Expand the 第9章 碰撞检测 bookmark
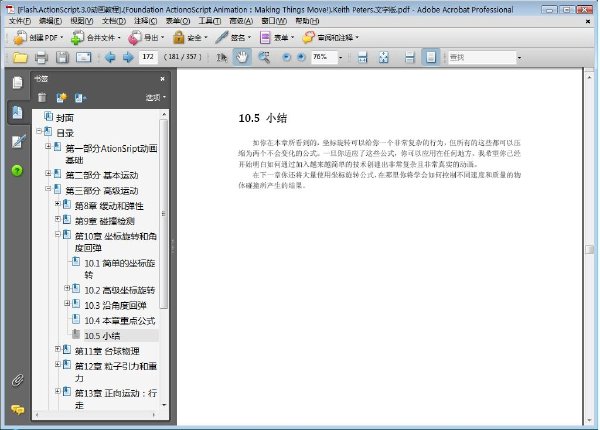Screen dimensions: 600x430 click(x=57, y=219)
